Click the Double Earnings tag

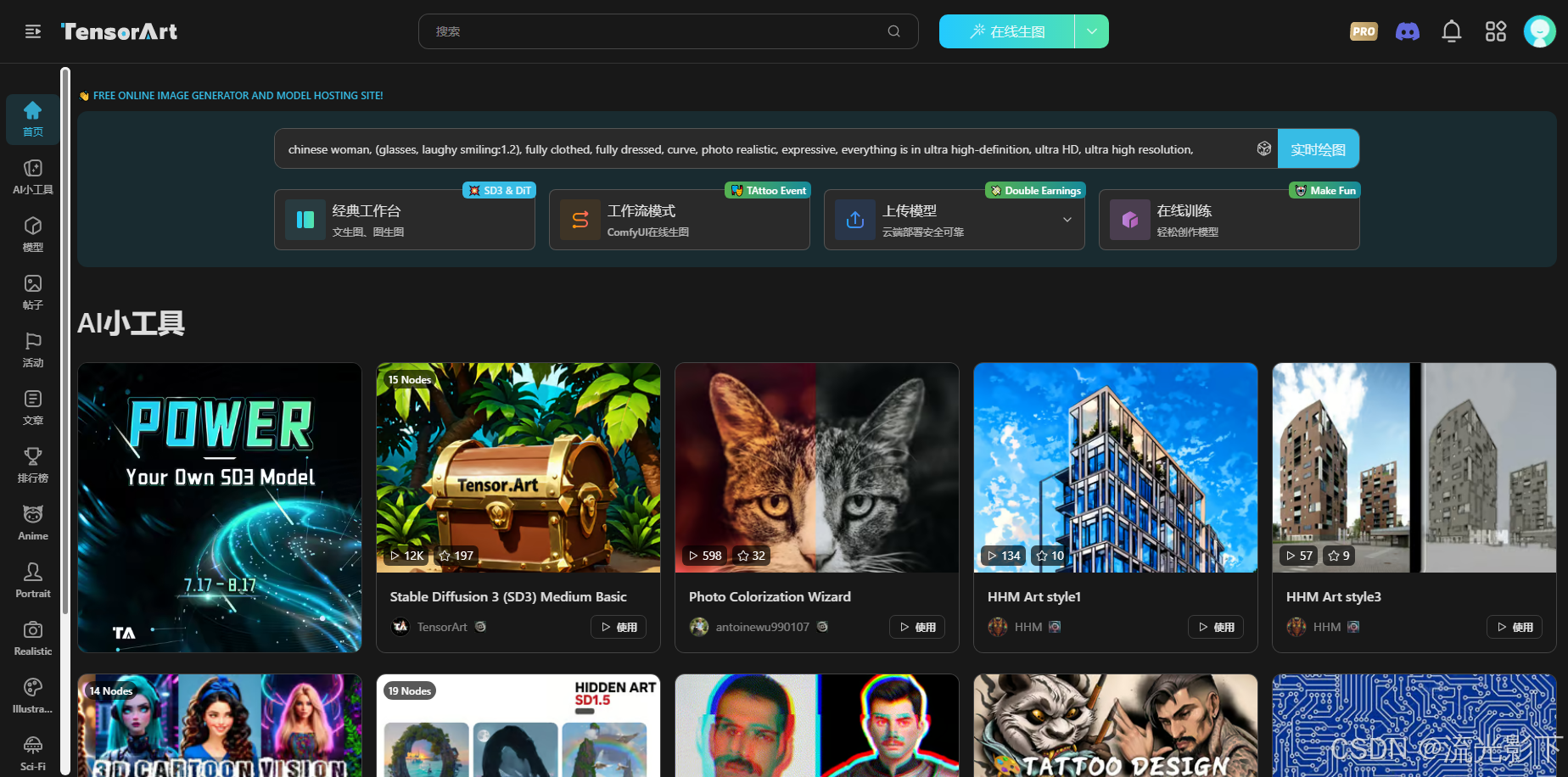point(1035,191)
